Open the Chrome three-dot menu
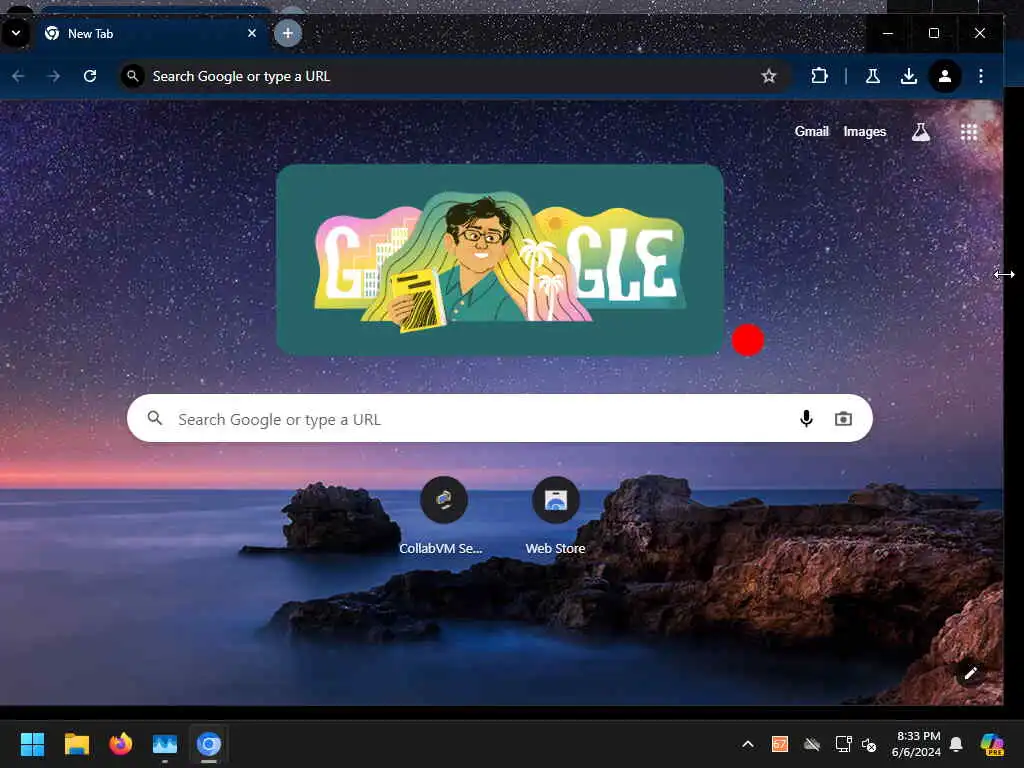 click(981, 76)
